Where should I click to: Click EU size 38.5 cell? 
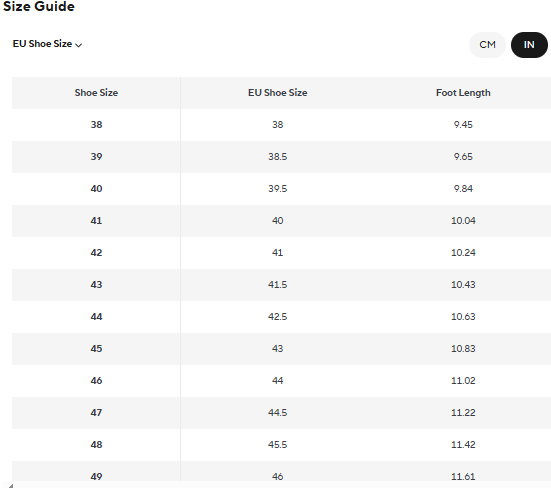(277, 157)
